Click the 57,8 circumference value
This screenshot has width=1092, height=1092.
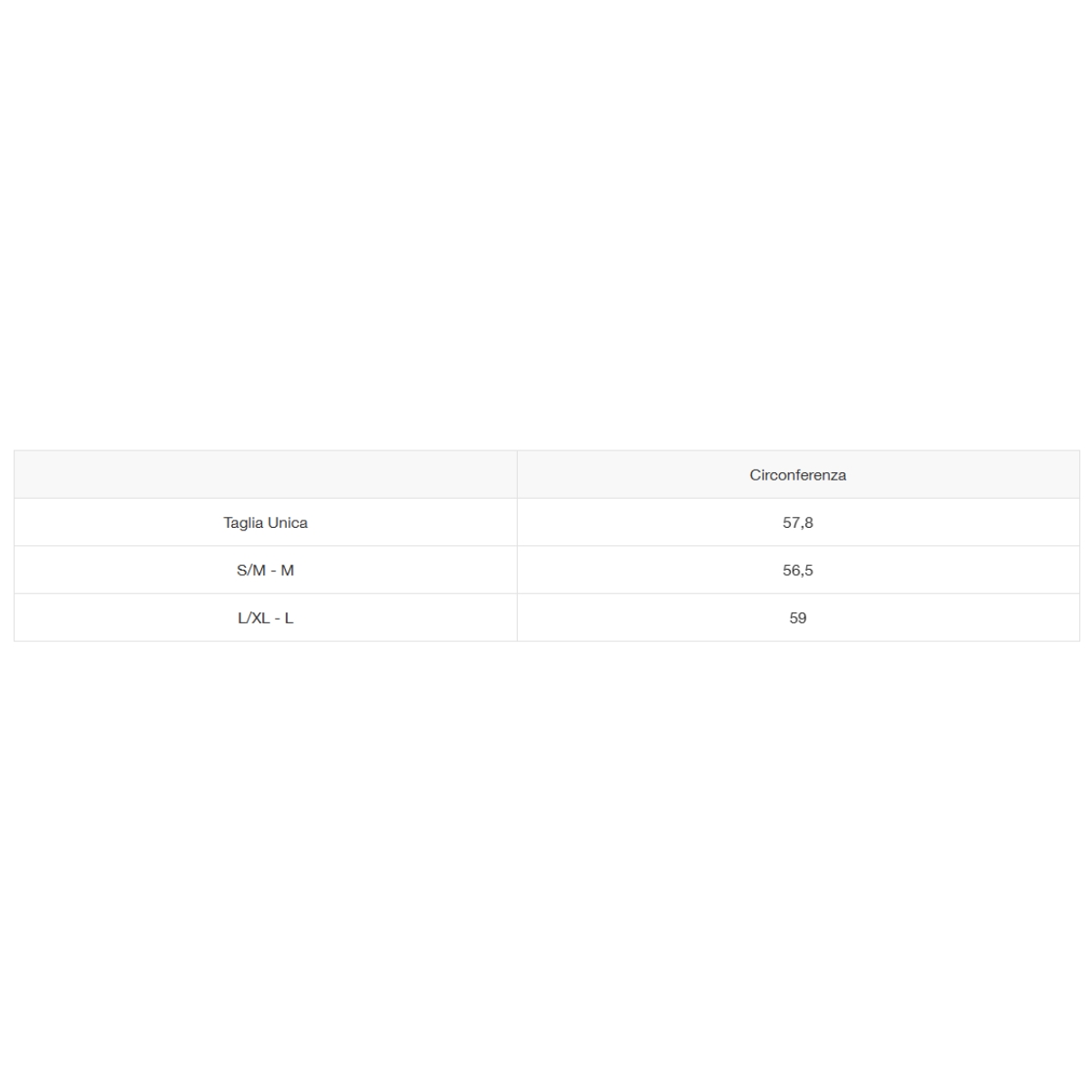[x=797, y=522]
